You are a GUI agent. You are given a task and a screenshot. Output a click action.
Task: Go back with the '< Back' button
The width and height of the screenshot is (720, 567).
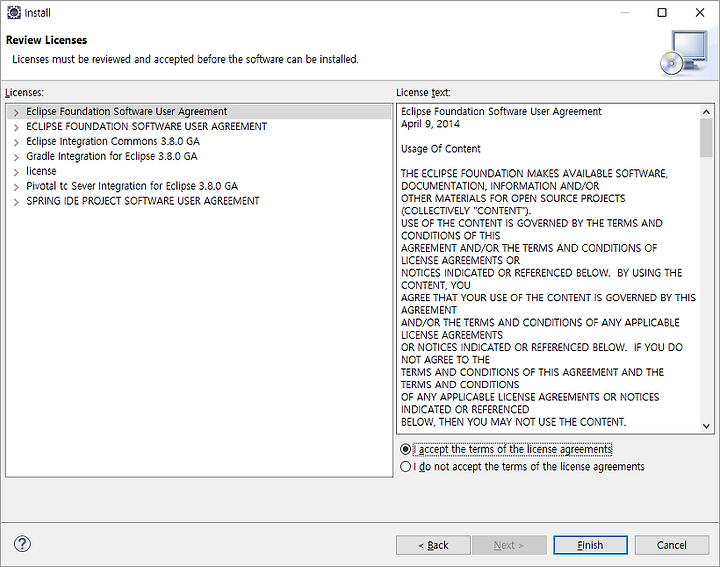(x=433, y=545)
